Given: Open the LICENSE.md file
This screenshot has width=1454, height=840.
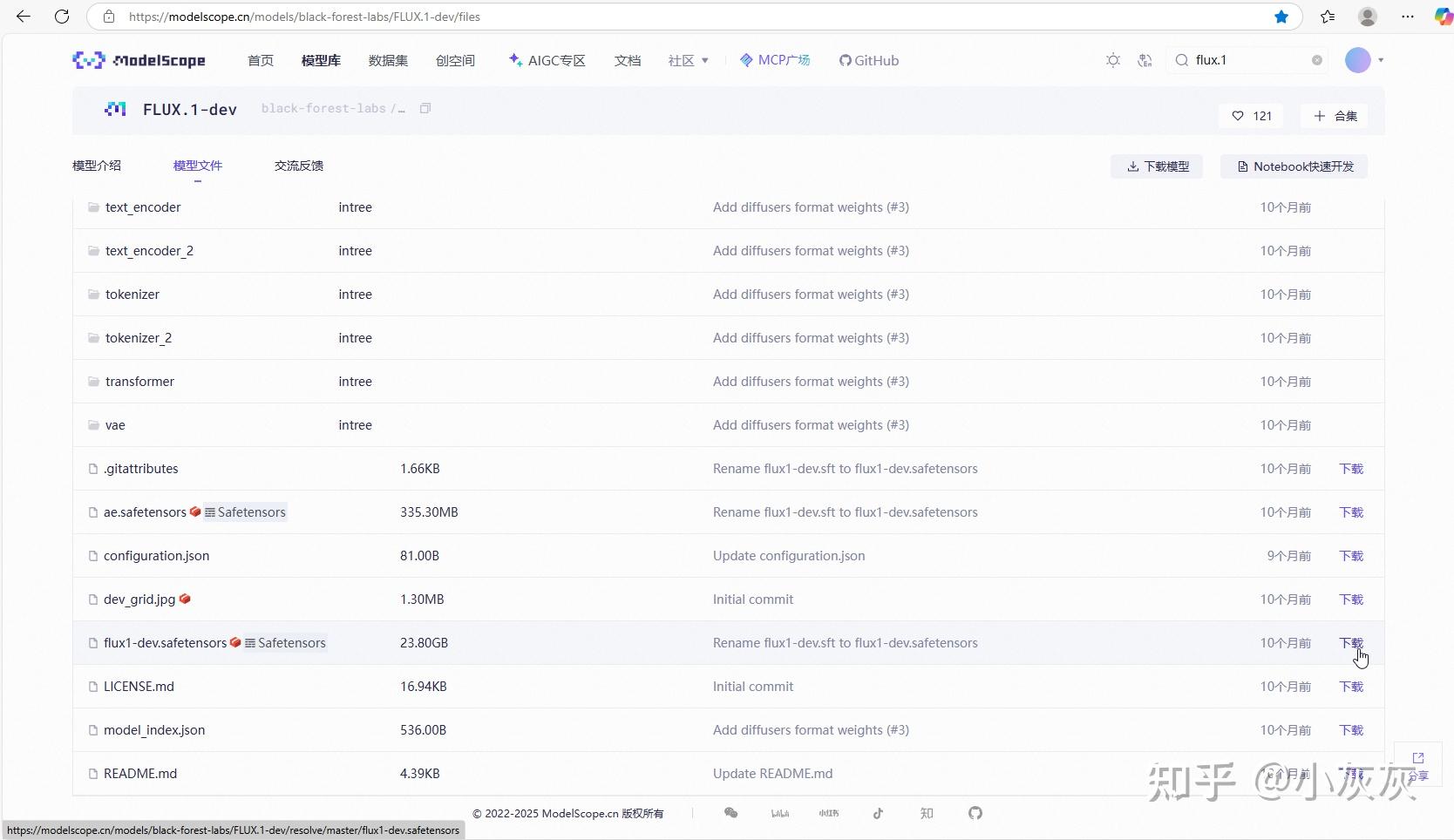Looking at the screenshot, I should tap(139, 687).
